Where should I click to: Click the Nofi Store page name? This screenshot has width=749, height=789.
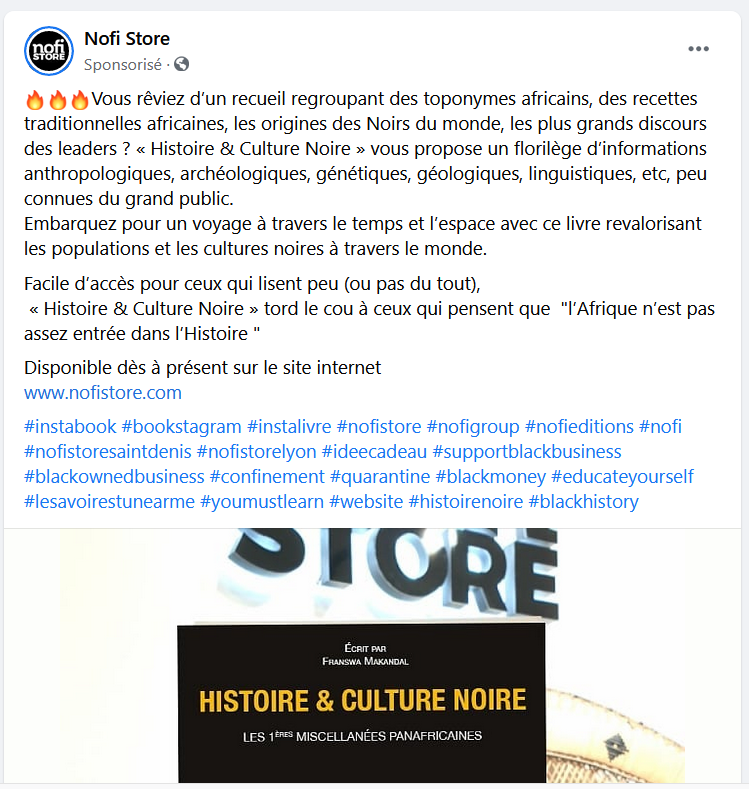tap(127, 39)
